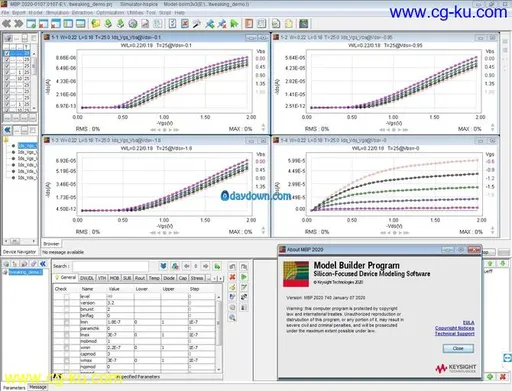Click Close button in About MBP 2020 dialog
This screenshot has height=391, width=512.
click(458, 348)
